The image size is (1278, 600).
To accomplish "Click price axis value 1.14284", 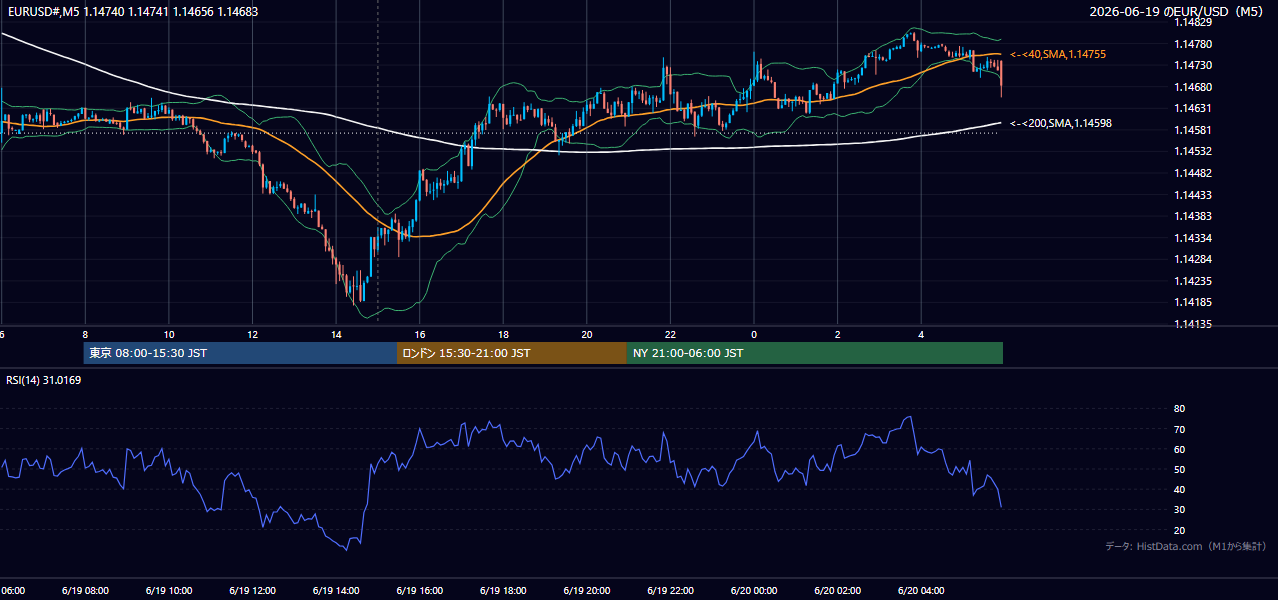I will tap(1192, 259).
